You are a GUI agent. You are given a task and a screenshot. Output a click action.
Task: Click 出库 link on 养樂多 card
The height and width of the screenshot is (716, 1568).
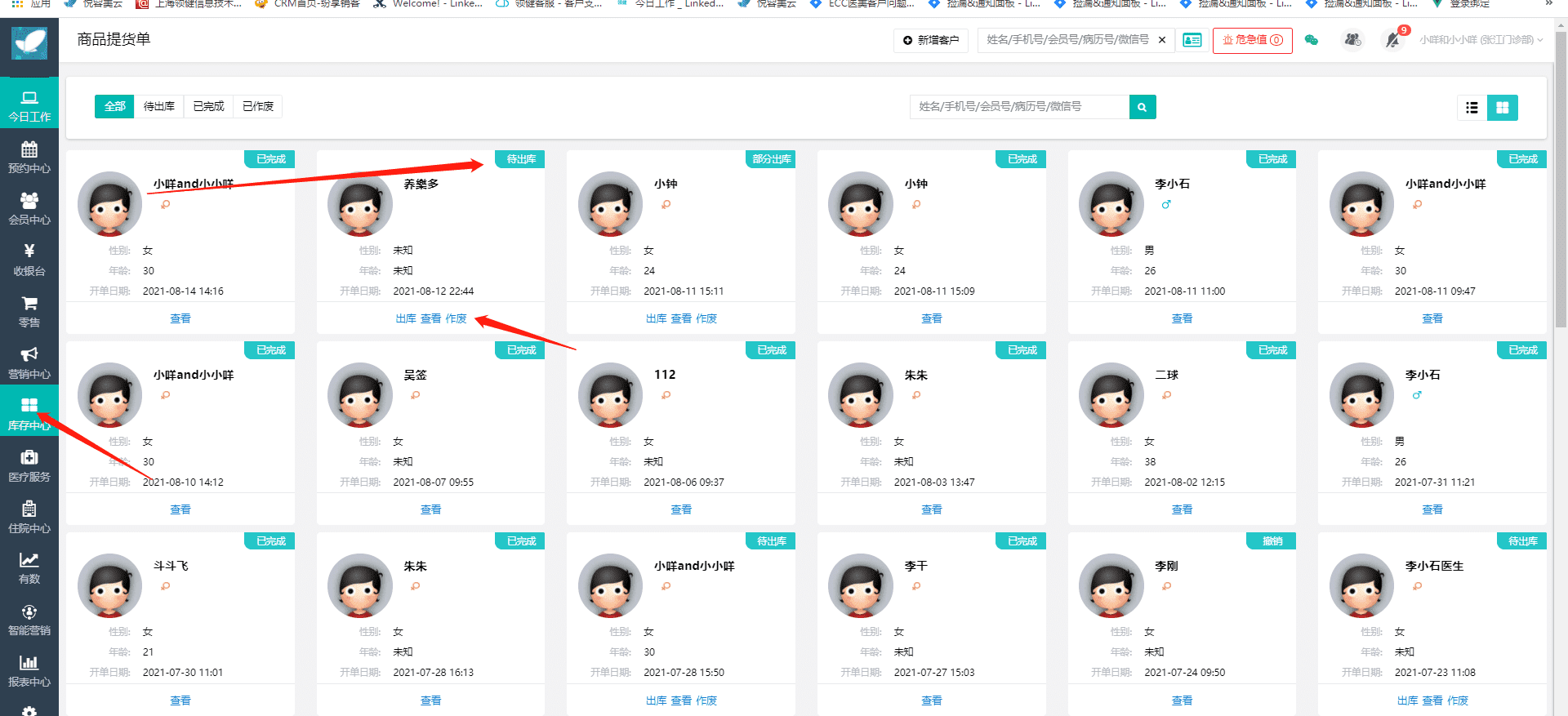click(x=406, y=318)
